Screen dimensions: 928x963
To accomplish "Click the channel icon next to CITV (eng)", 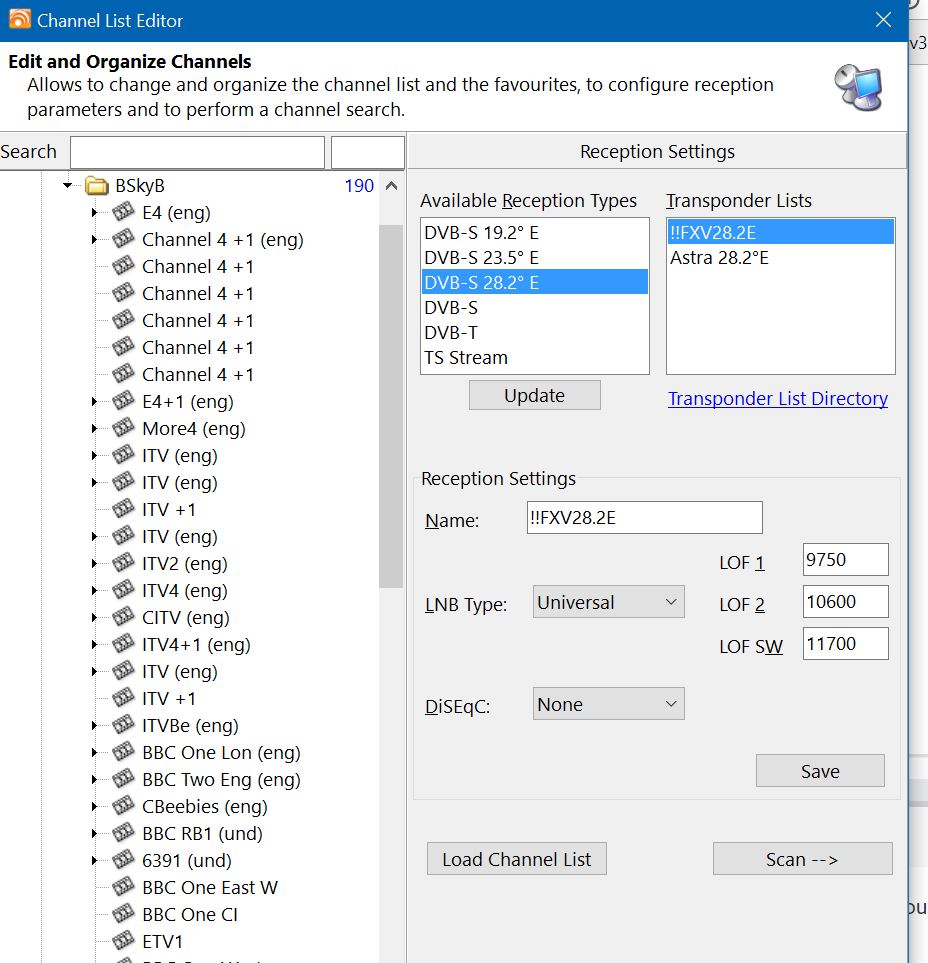I will [123, 617].
